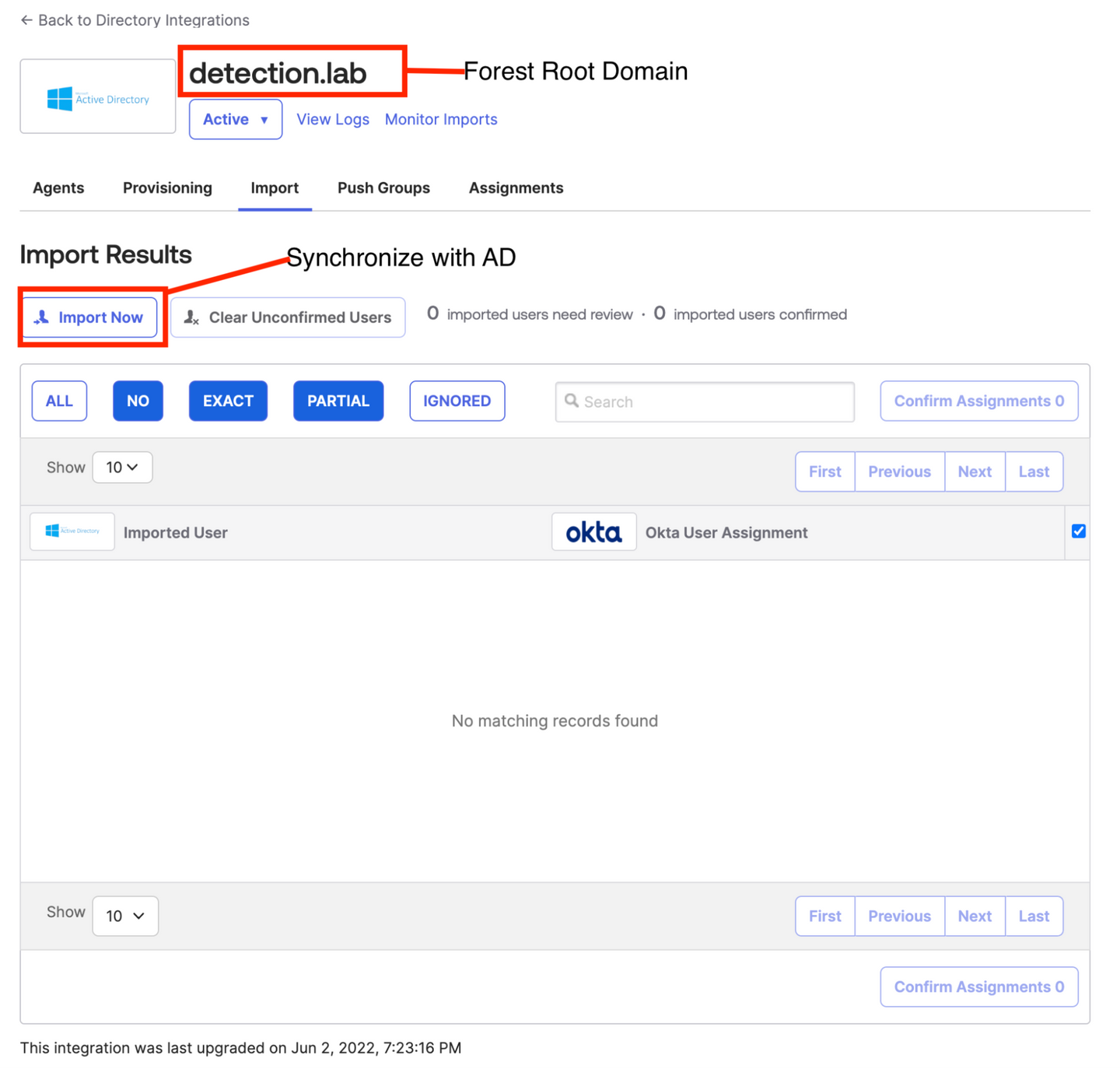
Task: Switch to the Agents tab
Action: [58, 188]
